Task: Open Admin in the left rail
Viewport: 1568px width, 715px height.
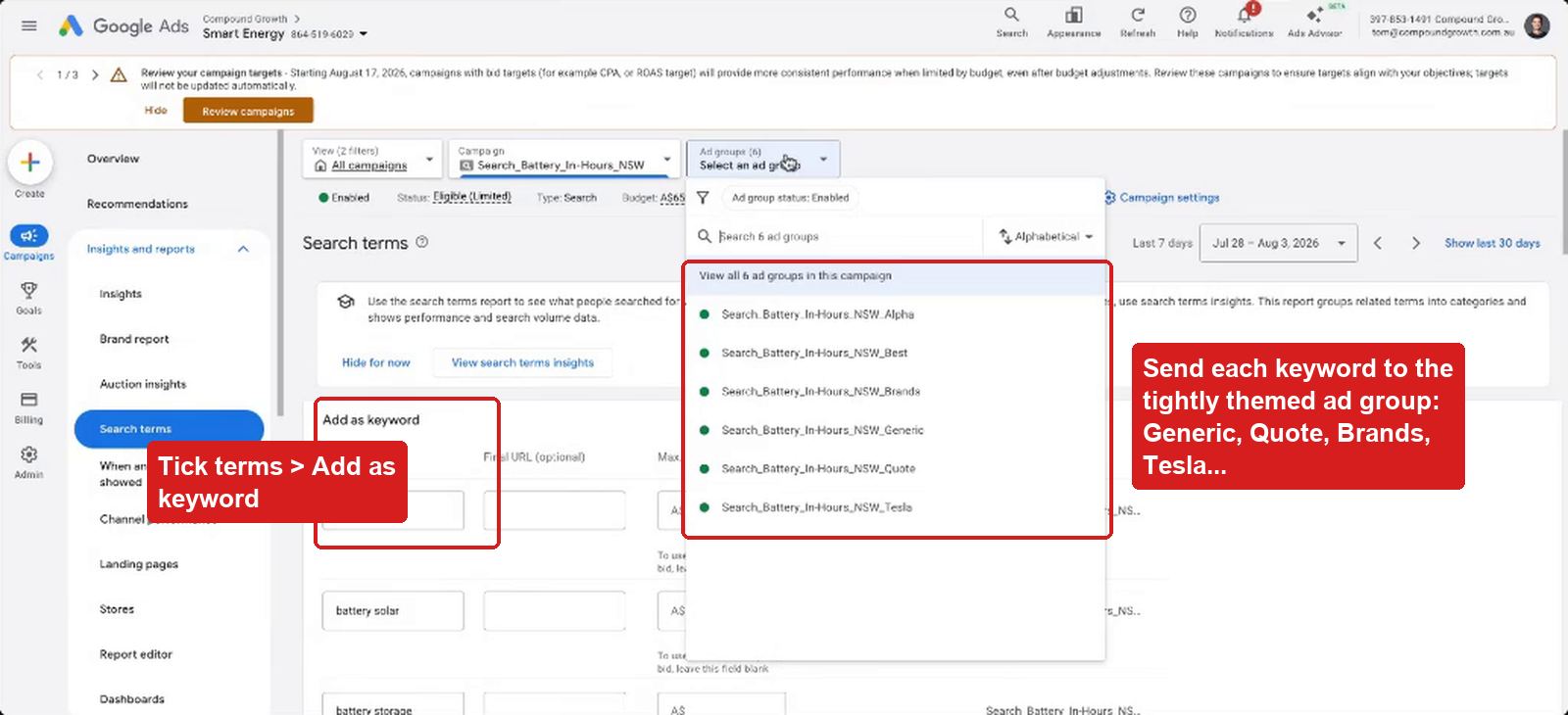Action: coord(29,462)
